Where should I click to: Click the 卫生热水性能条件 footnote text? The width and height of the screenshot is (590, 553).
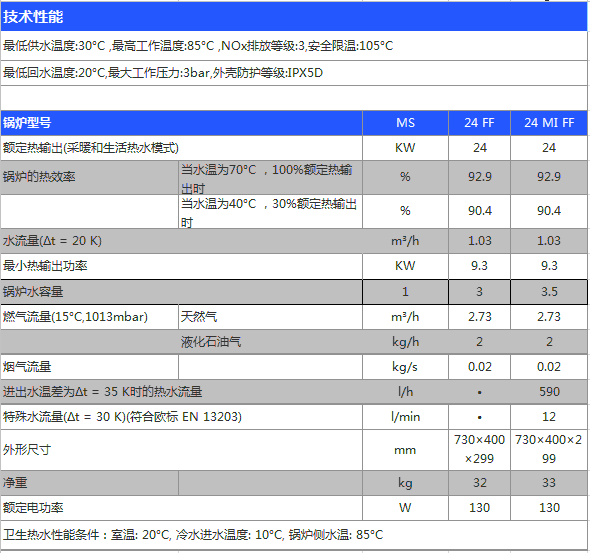(x=193, y=535)
